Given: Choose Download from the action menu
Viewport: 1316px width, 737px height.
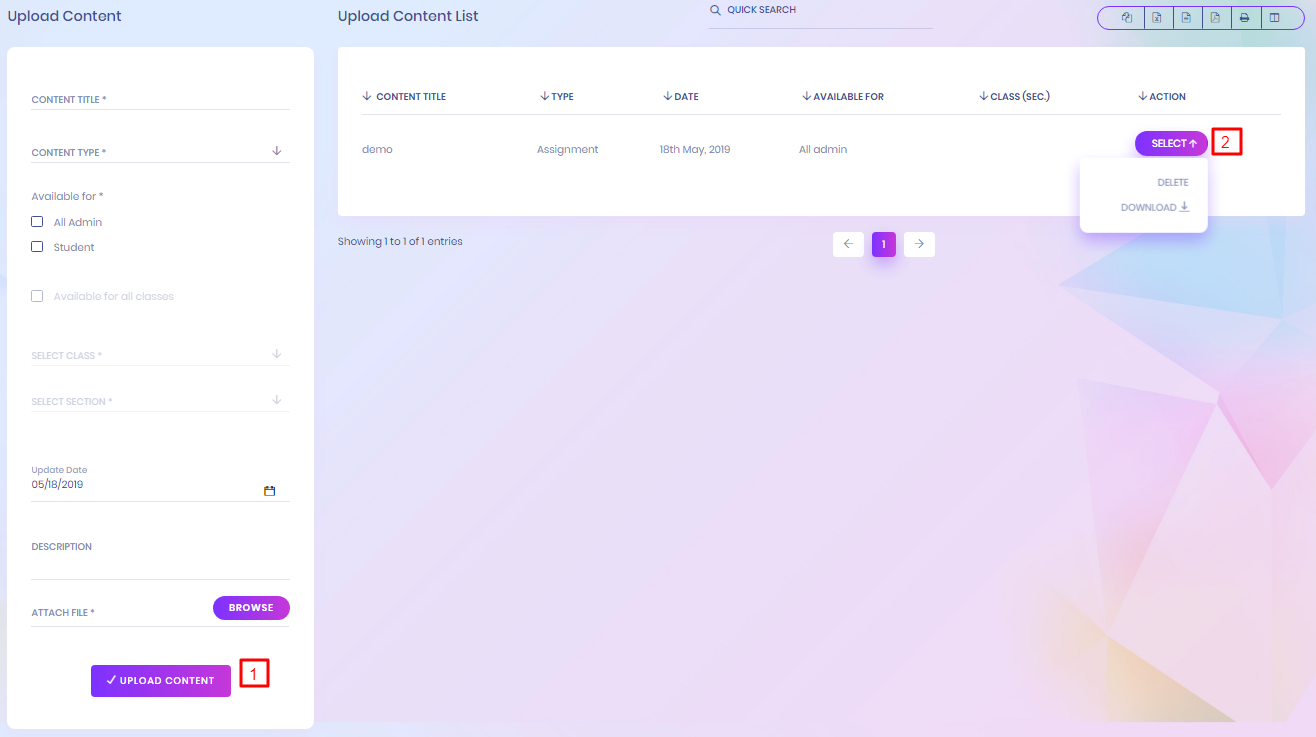Looking at the screenshot, I should [x=1154, y=208].
